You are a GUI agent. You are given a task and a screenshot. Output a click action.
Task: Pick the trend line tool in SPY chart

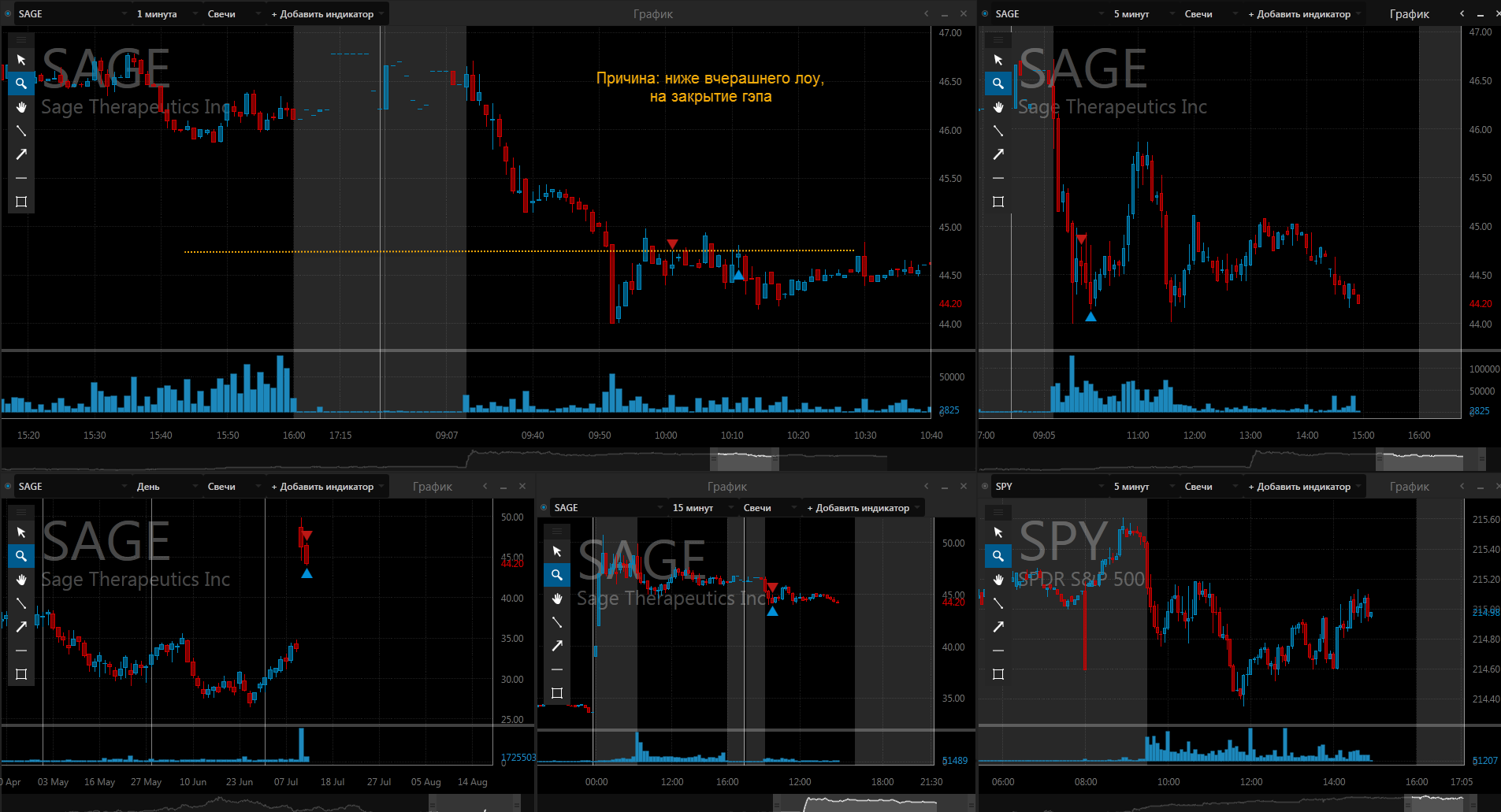(x=998, y=603)
